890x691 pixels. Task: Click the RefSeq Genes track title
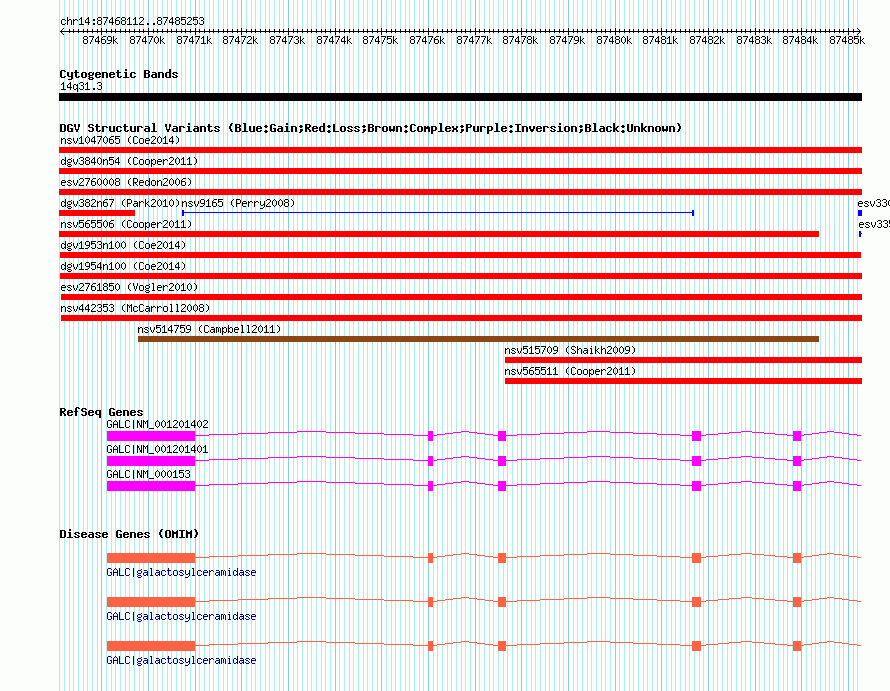point(101,412)
